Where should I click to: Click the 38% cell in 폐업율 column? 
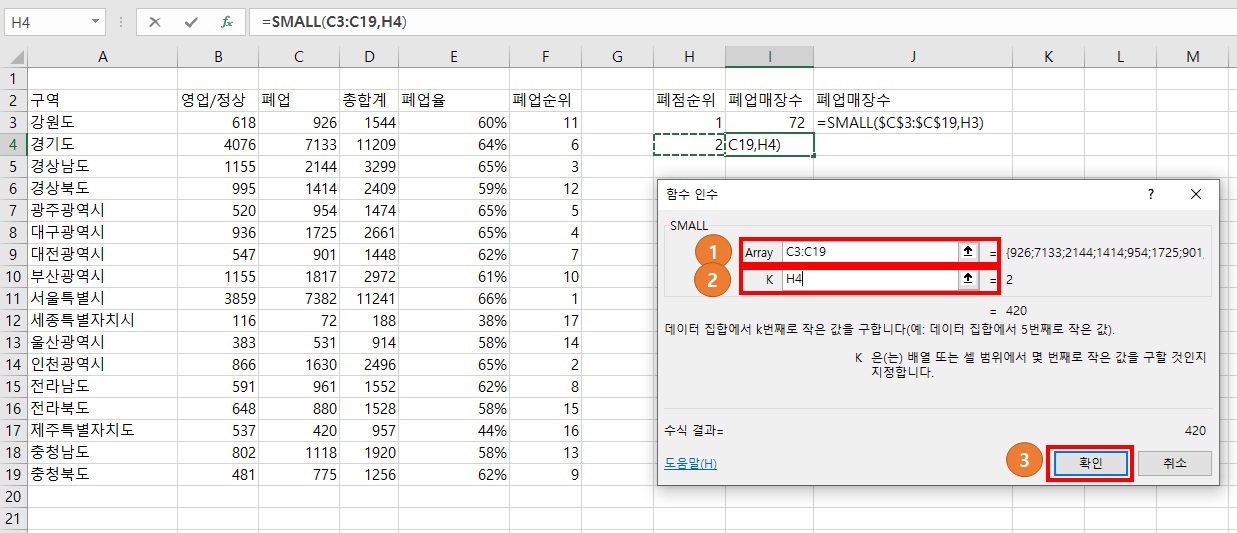[454, 320]
